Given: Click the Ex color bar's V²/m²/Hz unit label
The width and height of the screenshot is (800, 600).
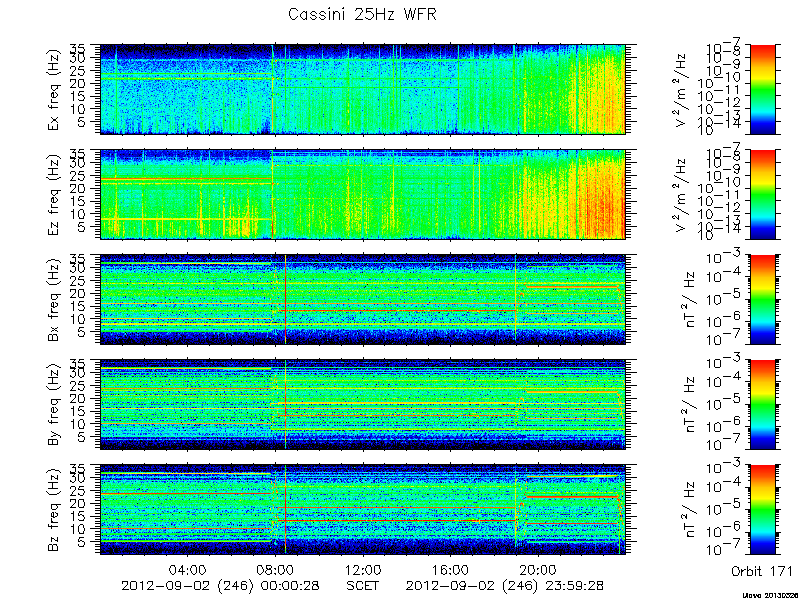Looking at the screenshot, I should point(682,89).
